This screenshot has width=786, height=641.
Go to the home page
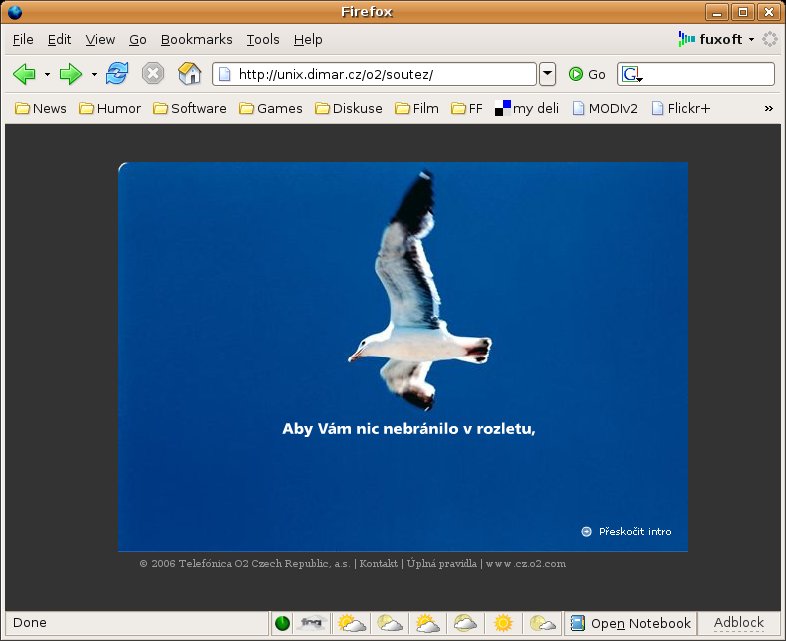[189, 74]
